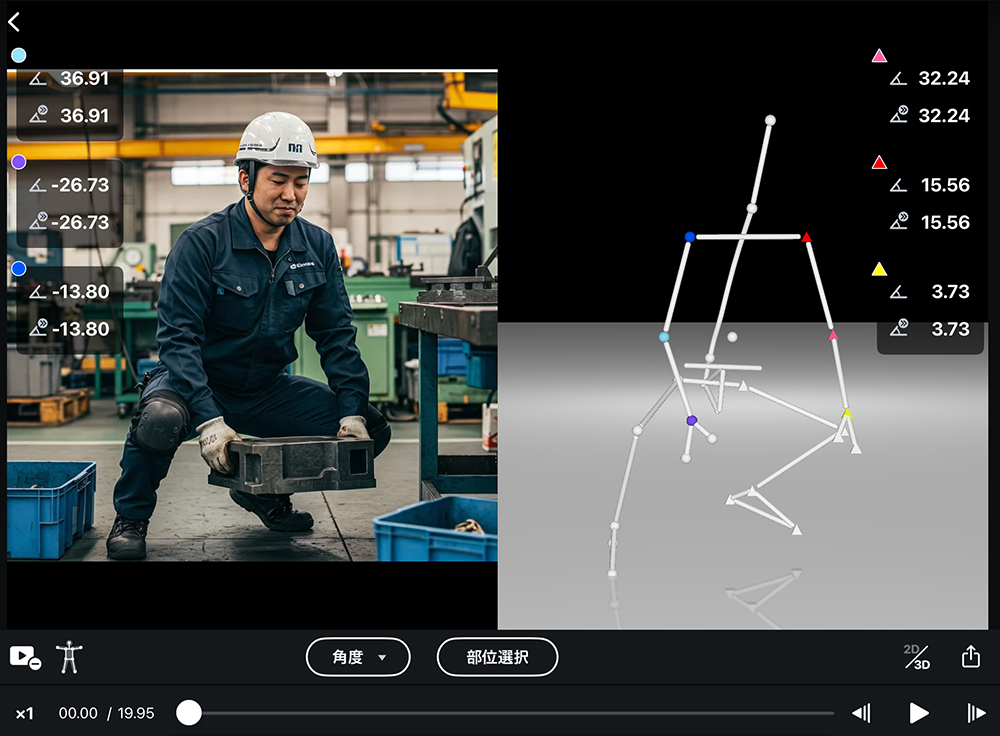Viewport: 1000px width, 736px height.
Task: Select the light blue circle marker legend
Action: tap(19, 55)
